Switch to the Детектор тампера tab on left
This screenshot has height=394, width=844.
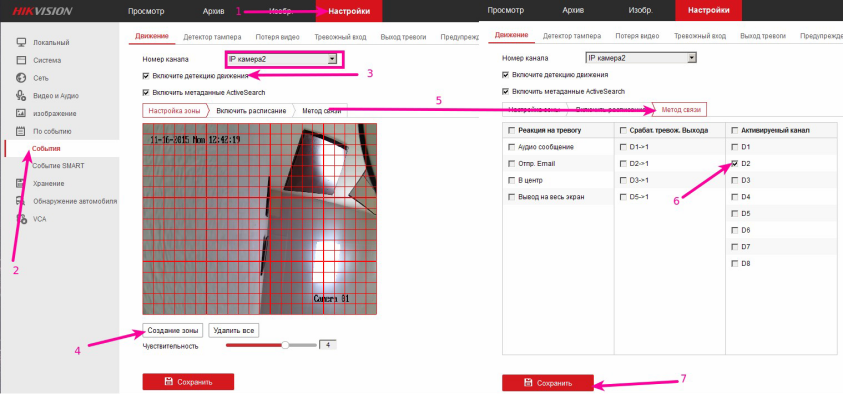click(x=212, y=37)
